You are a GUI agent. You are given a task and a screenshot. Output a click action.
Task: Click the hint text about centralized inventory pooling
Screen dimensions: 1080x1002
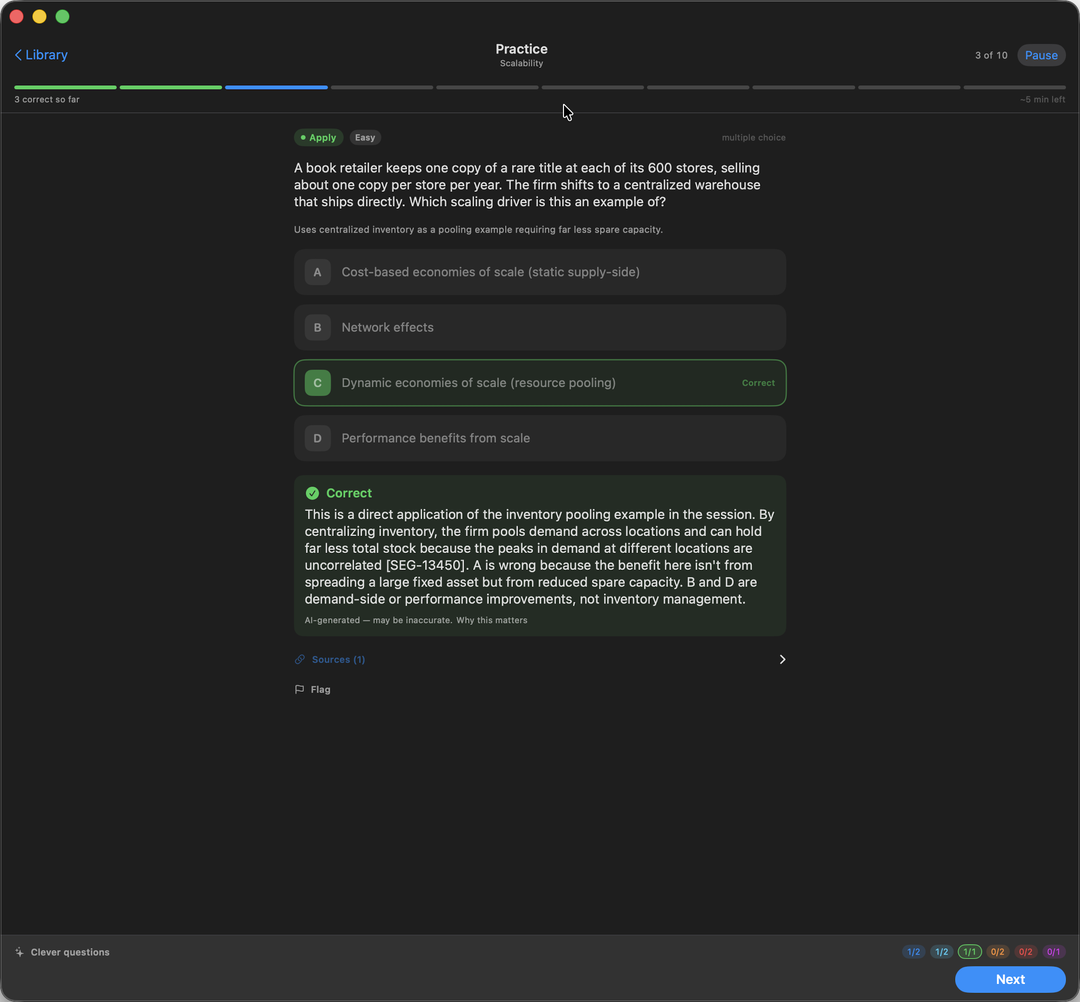tap(478, 230)
